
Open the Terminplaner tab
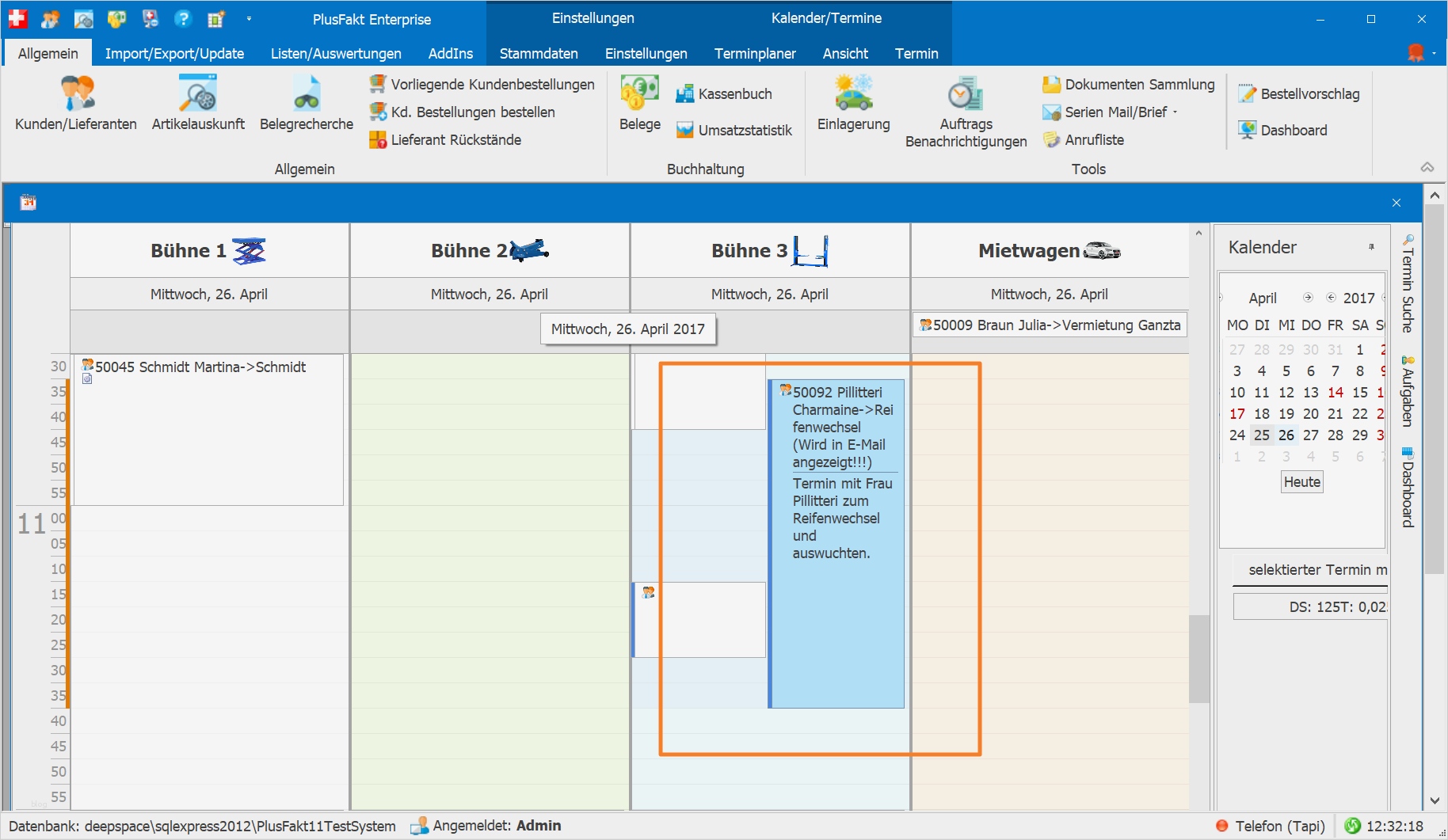755,53
